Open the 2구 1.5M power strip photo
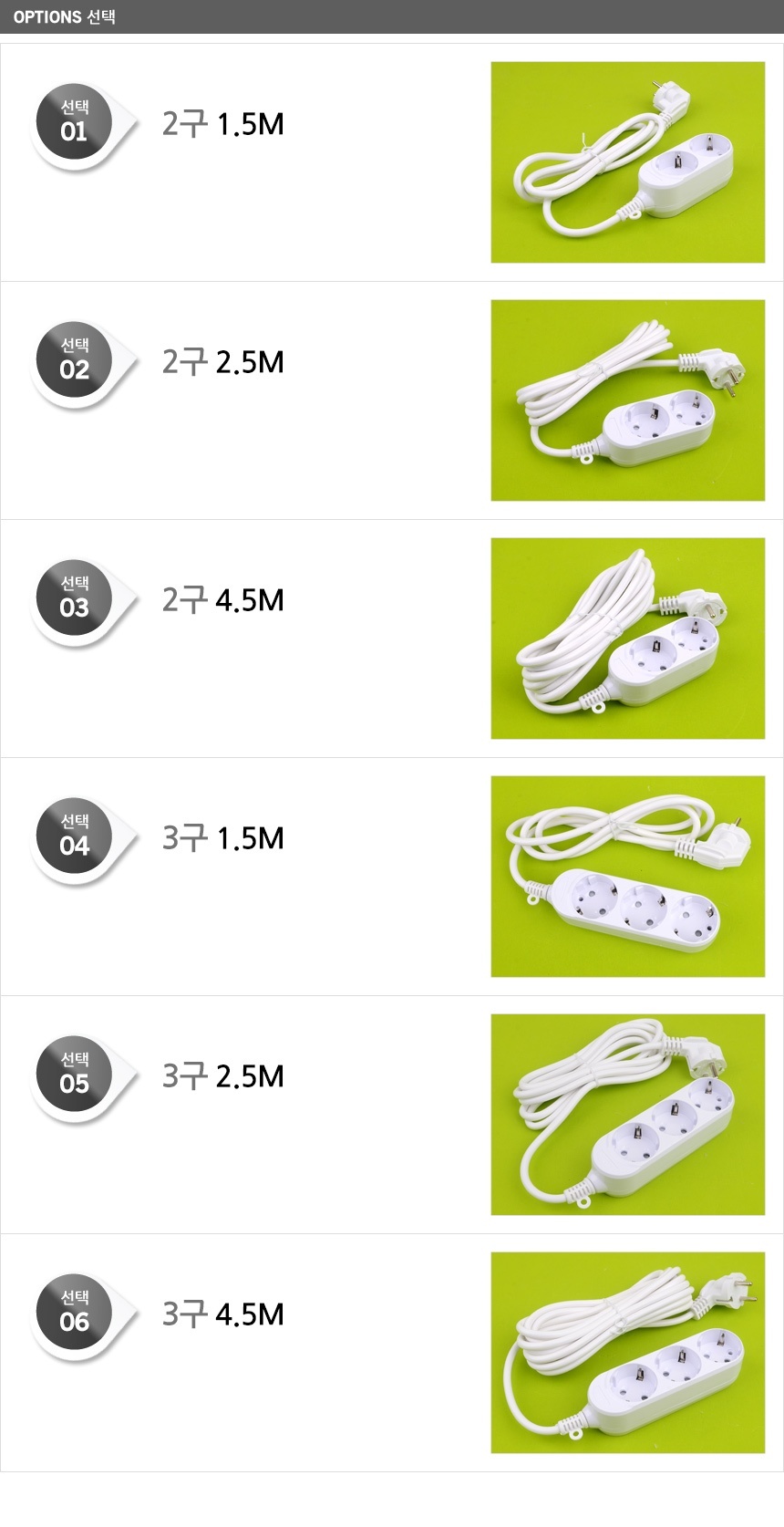 pos(628,162)
